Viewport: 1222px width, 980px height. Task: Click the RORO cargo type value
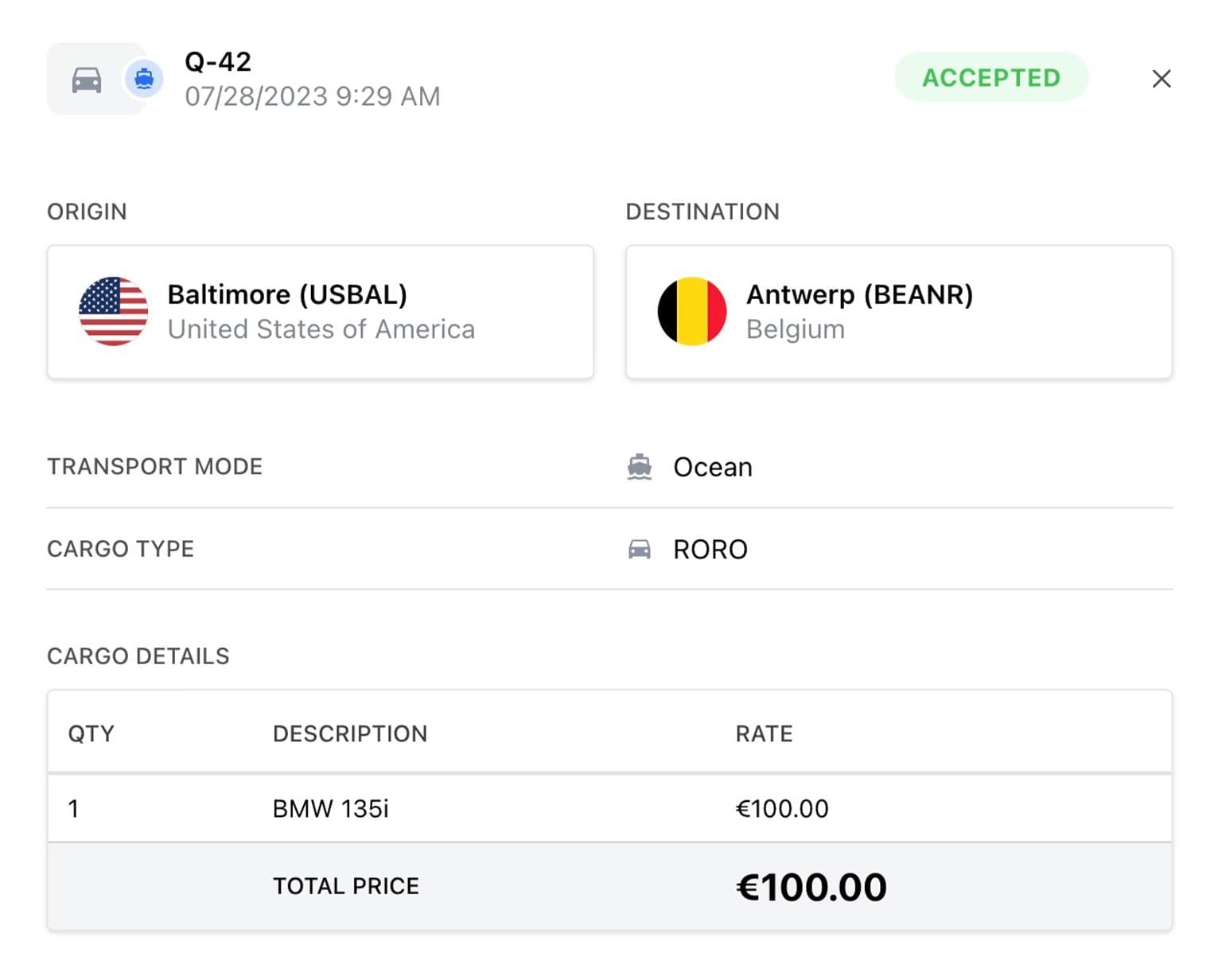point(710,550)
